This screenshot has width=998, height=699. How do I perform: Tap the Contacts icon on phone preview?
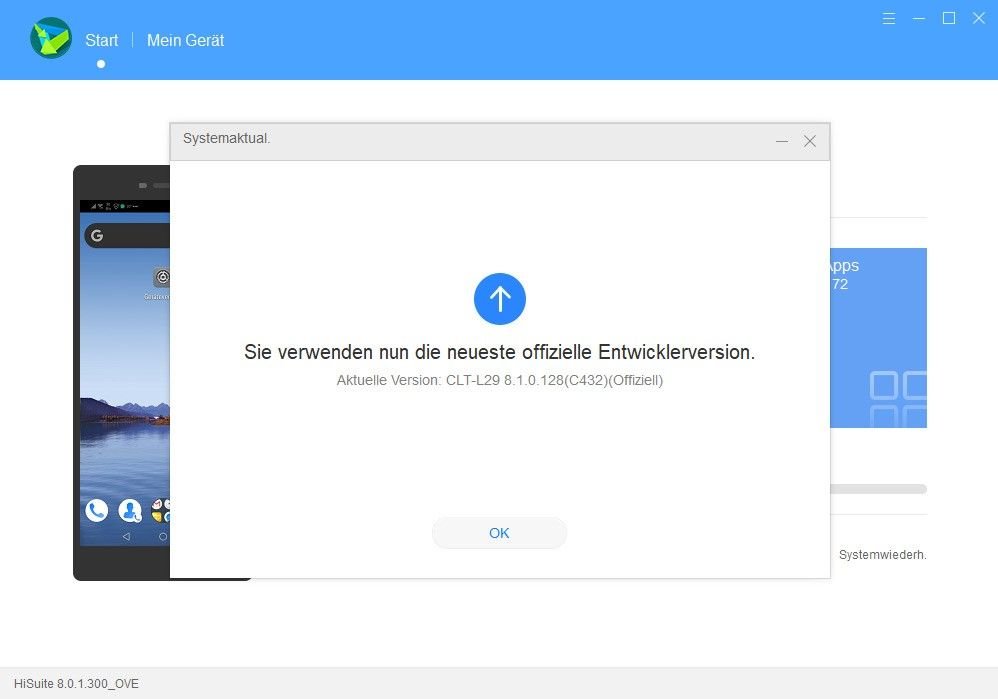pyautogui.click(x=129, y=511)
